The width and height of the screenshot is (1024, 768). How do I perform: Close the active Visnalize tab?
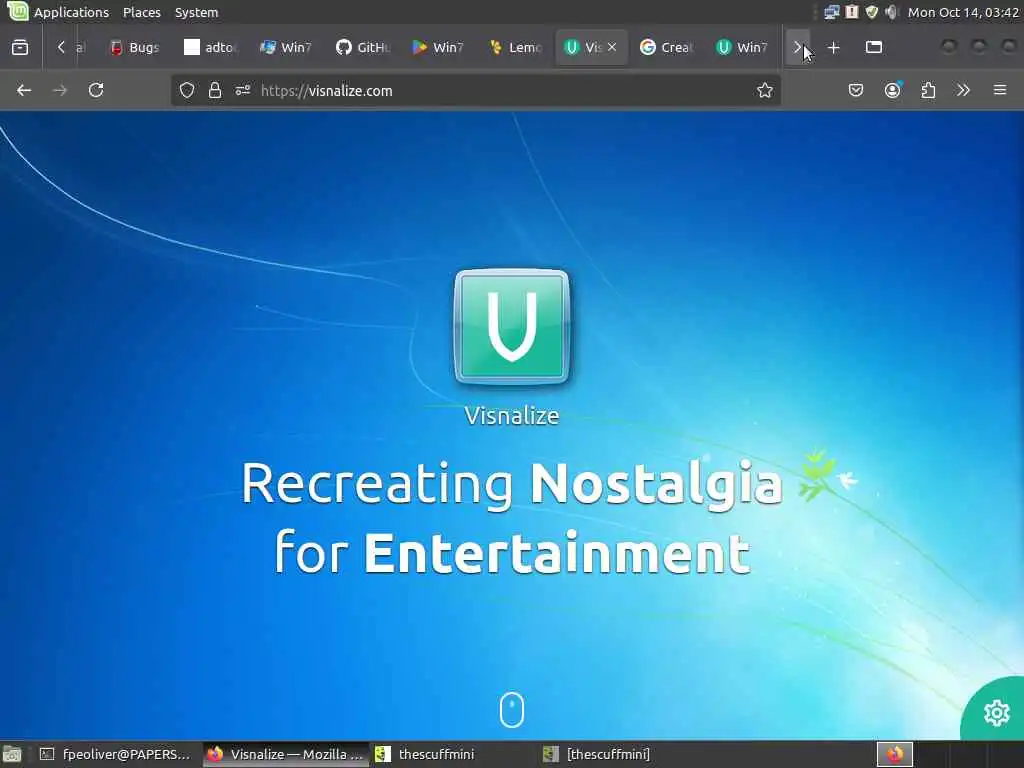tap(612, 47)
